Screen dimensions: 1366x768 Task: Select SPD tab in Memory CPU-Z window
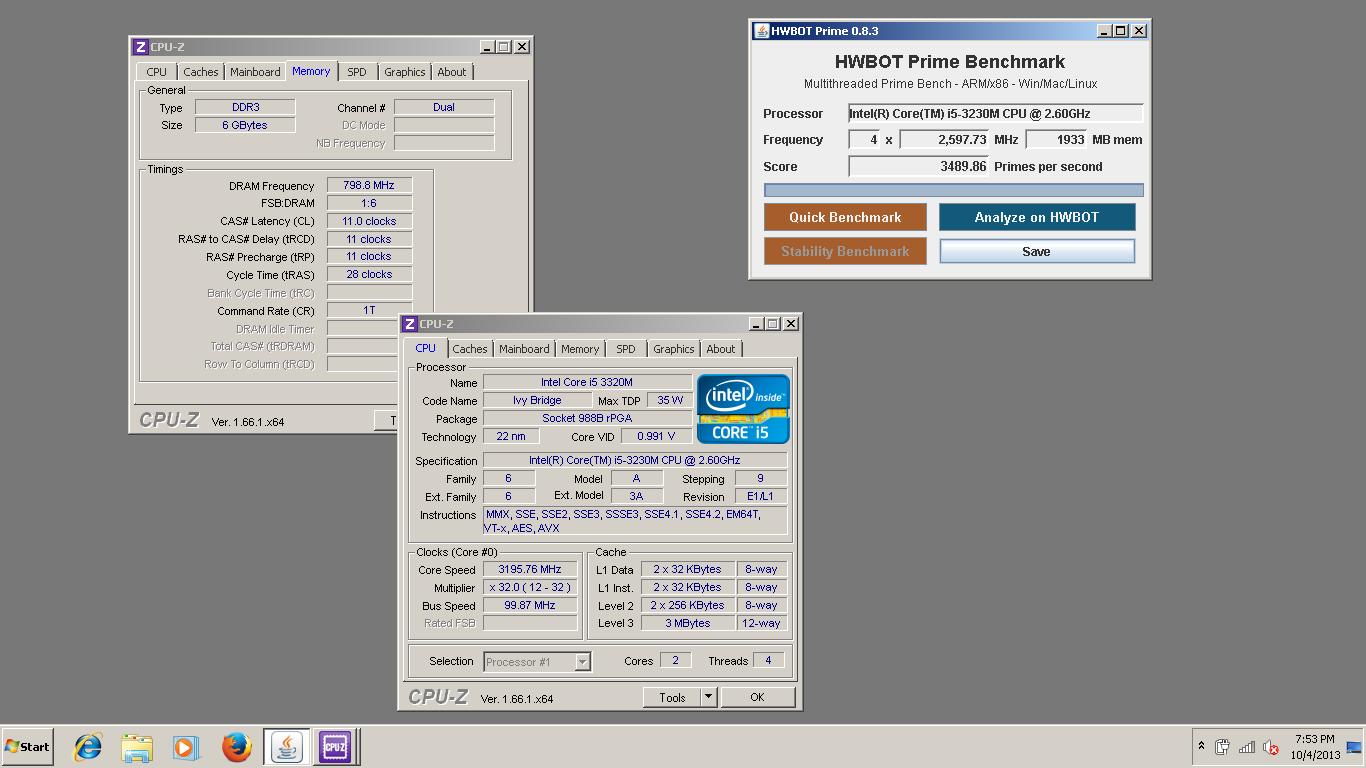357,72
